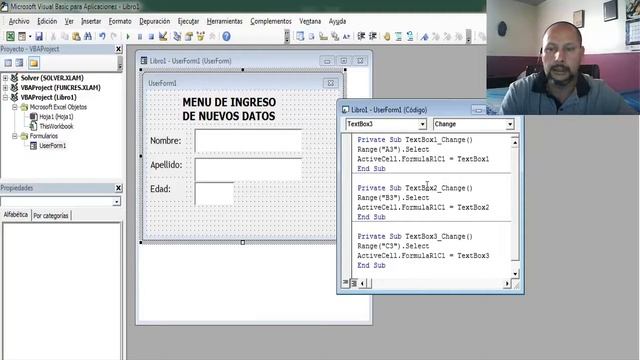Image resolution: width=640 pixels, height=360 pixels.
Task: Open Project Explorer toolbar icon
Action: 177,36
